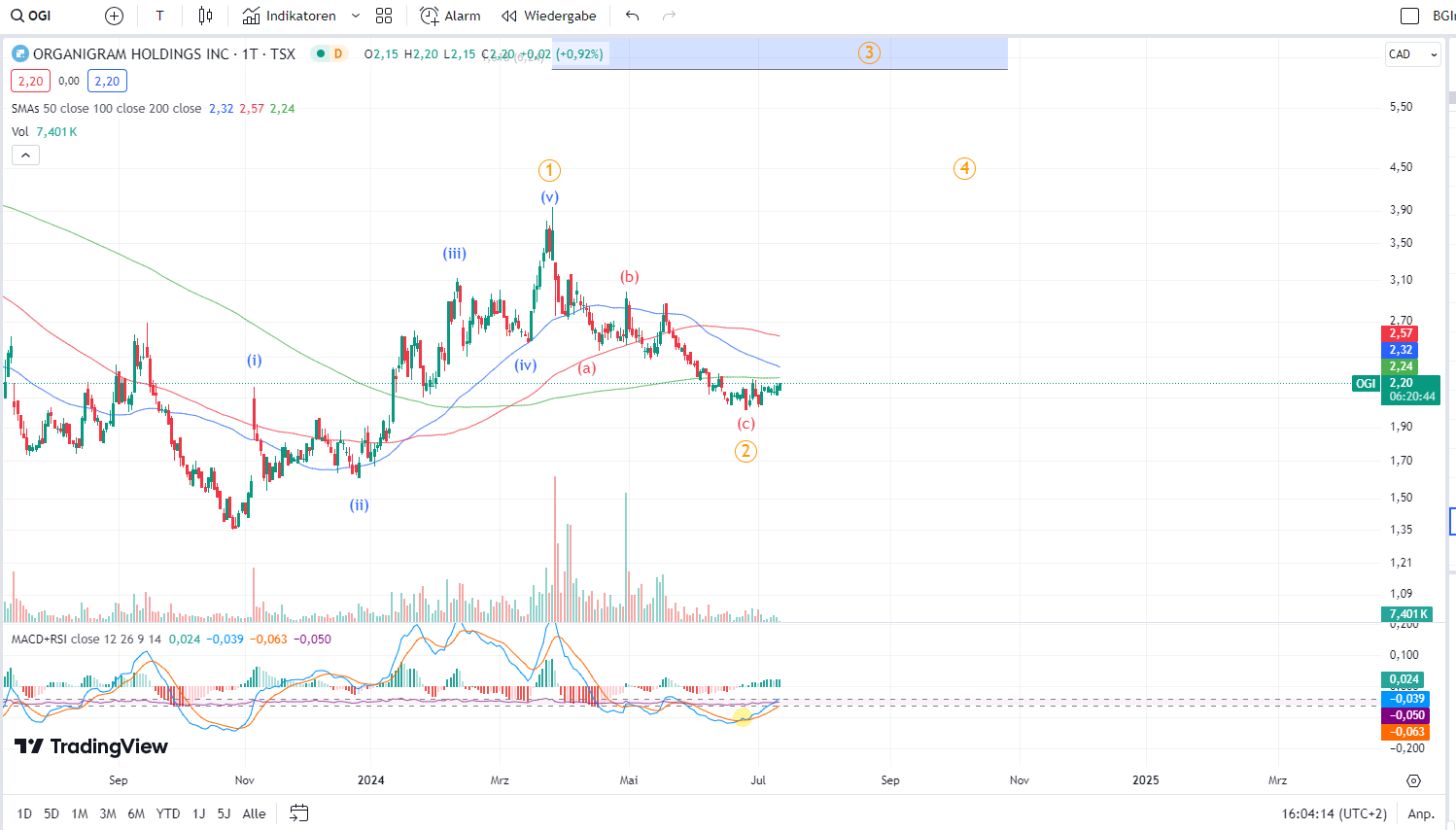1456x830 pixels.
Task: Expand the indicator favorites chevron
Action: (356, 16)
